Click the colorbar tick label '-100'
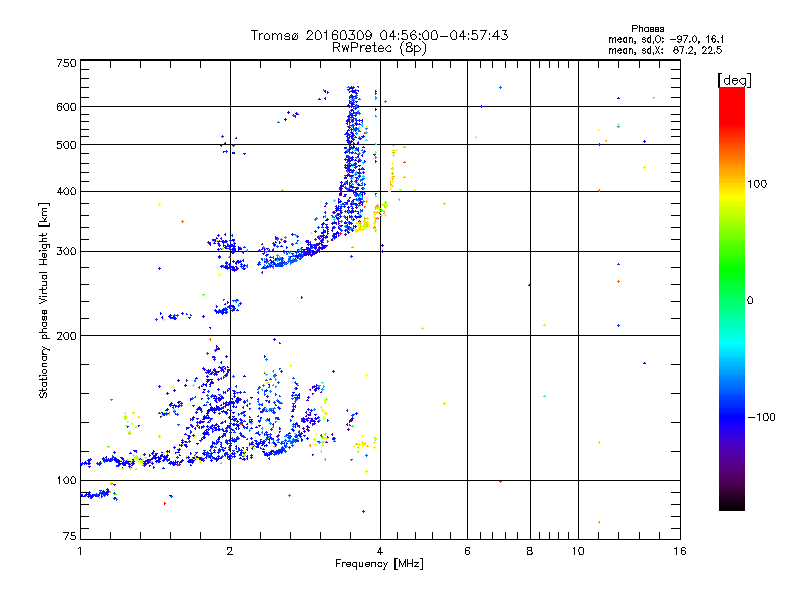 tap(761, 417)
